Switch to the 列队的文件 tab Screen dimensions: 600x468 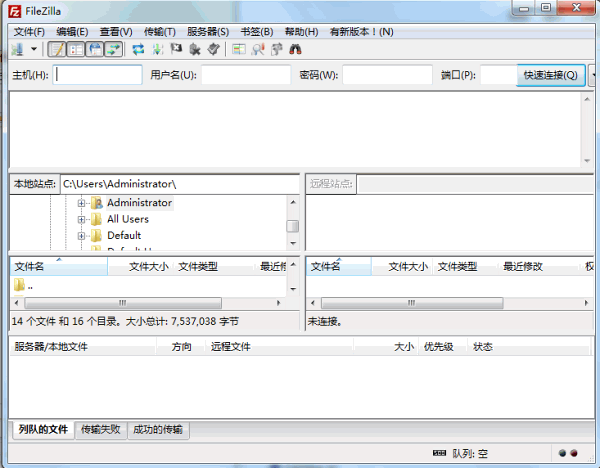(43, 429)
